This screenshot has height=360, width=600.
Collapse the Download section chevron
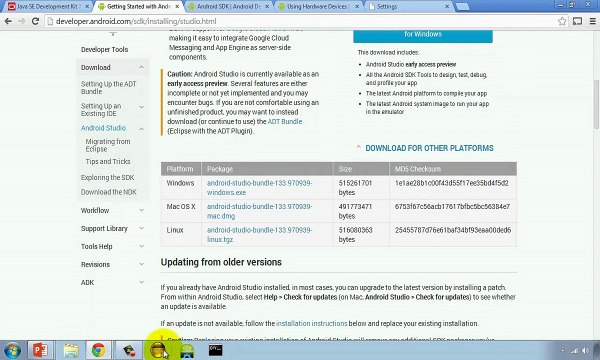(141, 67)
